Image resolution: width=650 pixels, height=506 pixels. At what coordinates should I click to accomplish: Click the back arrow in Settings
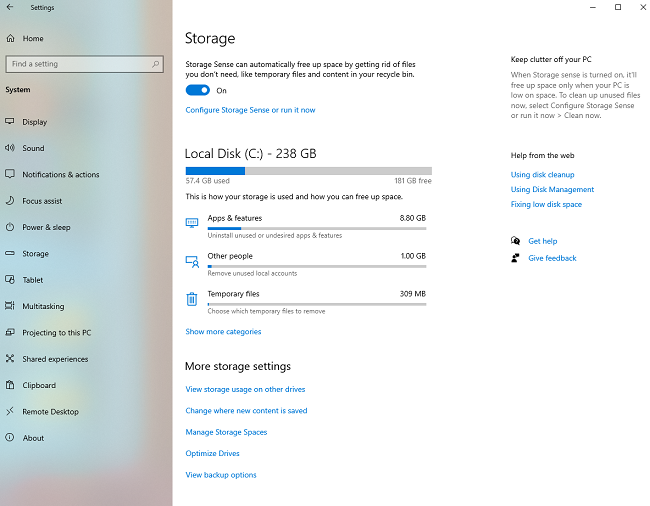click(x=10, y=7)
